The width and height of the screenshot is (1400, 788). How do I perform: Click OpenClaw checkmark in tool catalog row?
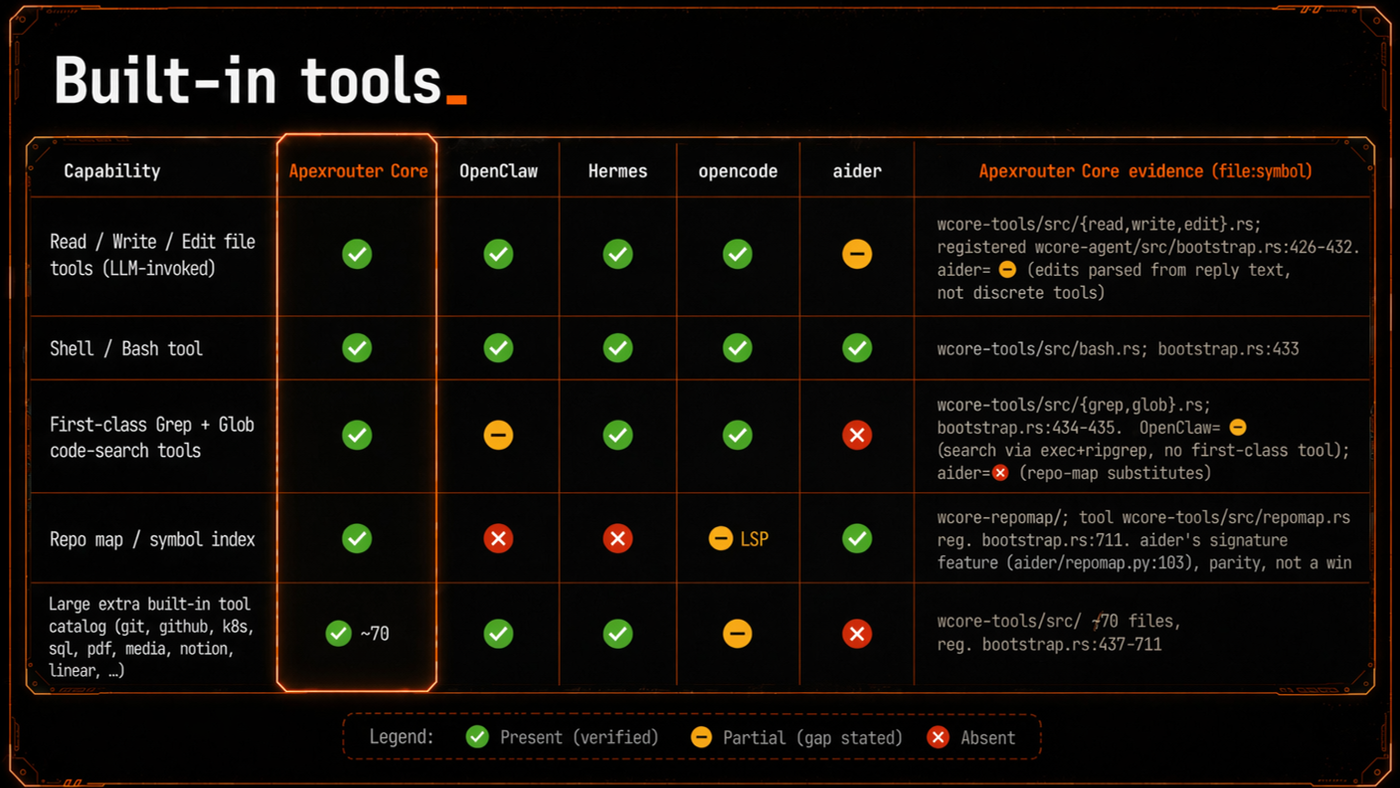coord(498,633)
